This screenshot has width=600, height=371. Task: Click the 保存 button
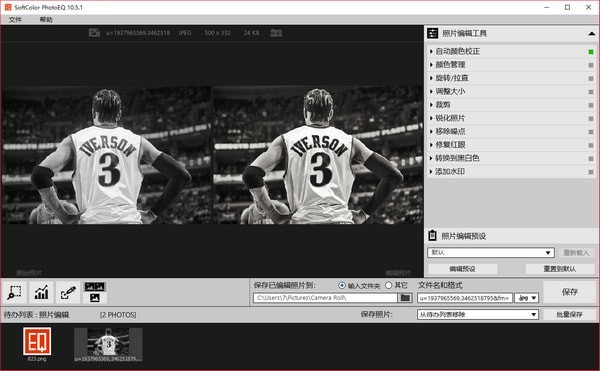tap(569, 292)
